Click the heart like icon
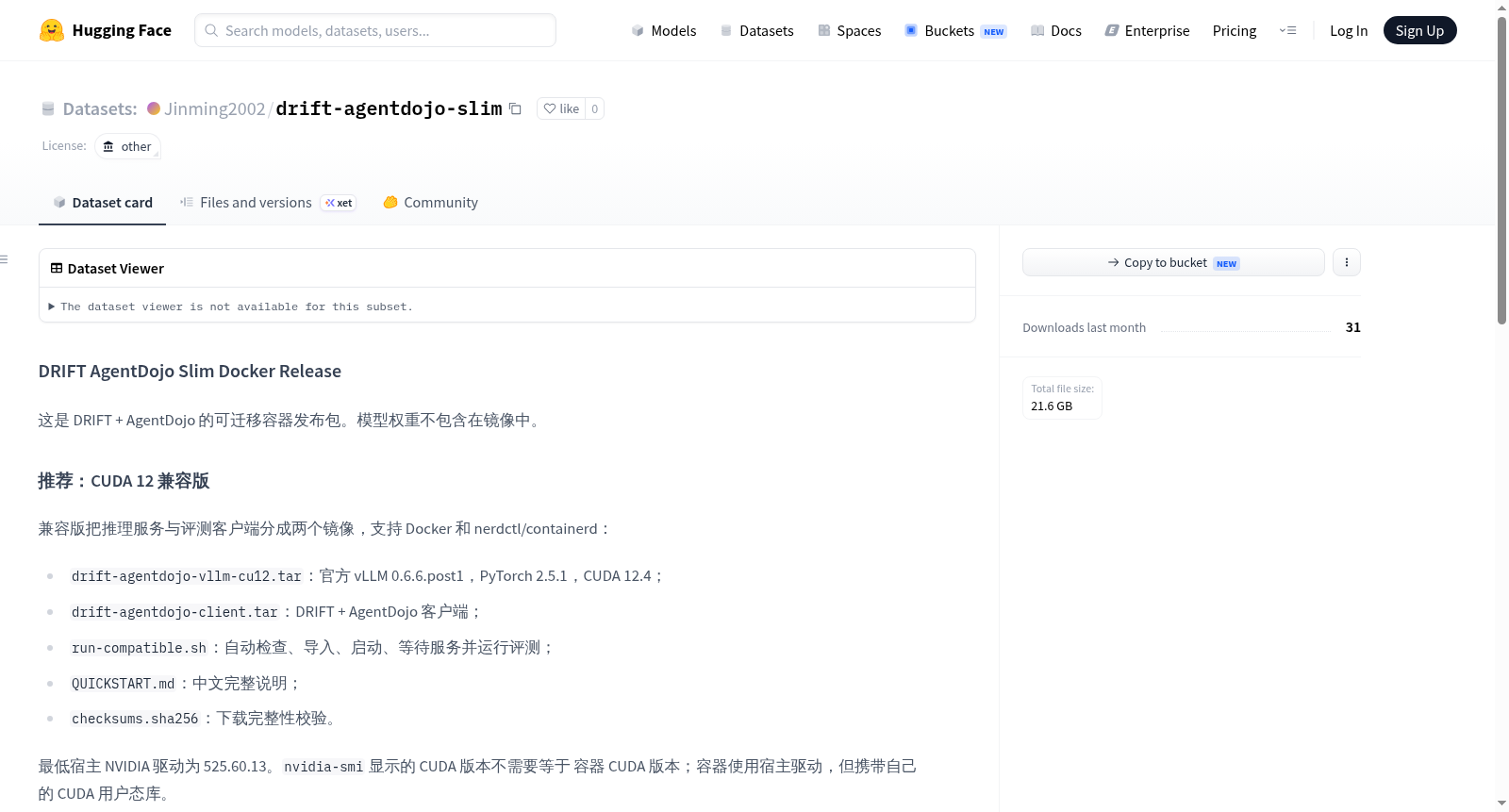Screen dimensions: 1509x812 (550, 108)
